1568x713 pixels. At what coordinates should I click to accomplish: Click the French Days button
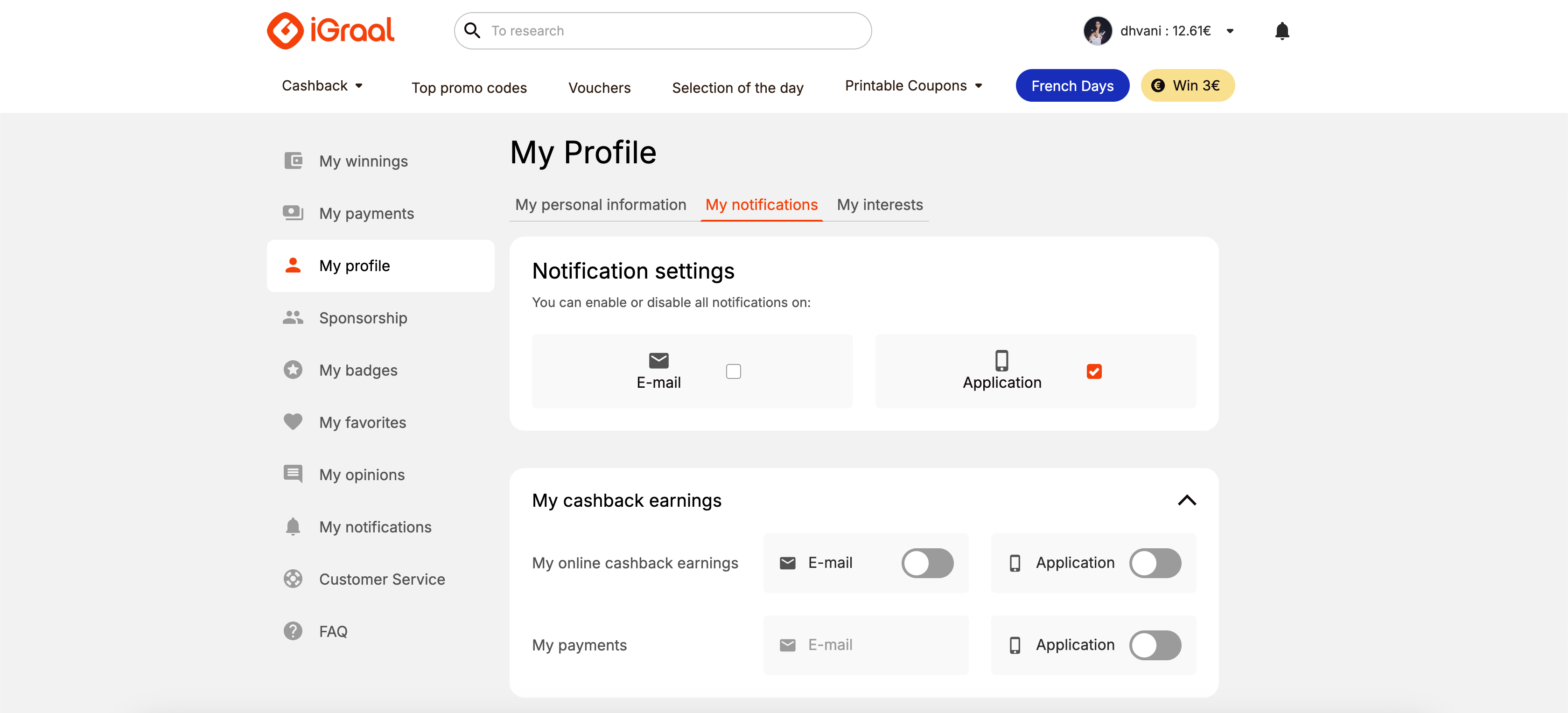(1072, 86)
